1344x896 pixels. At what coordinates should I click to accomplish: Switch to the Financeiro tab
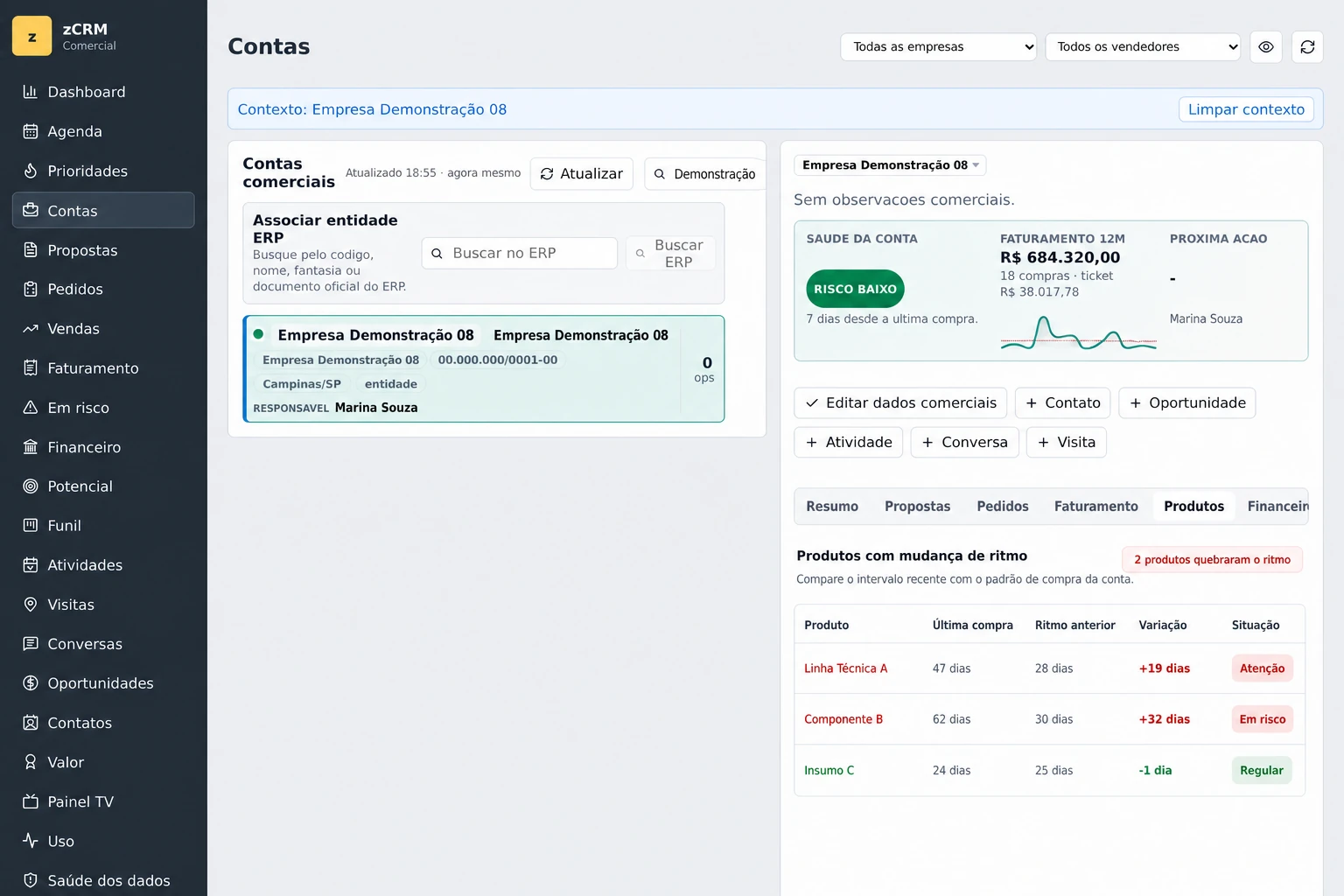coord(1277,507)
